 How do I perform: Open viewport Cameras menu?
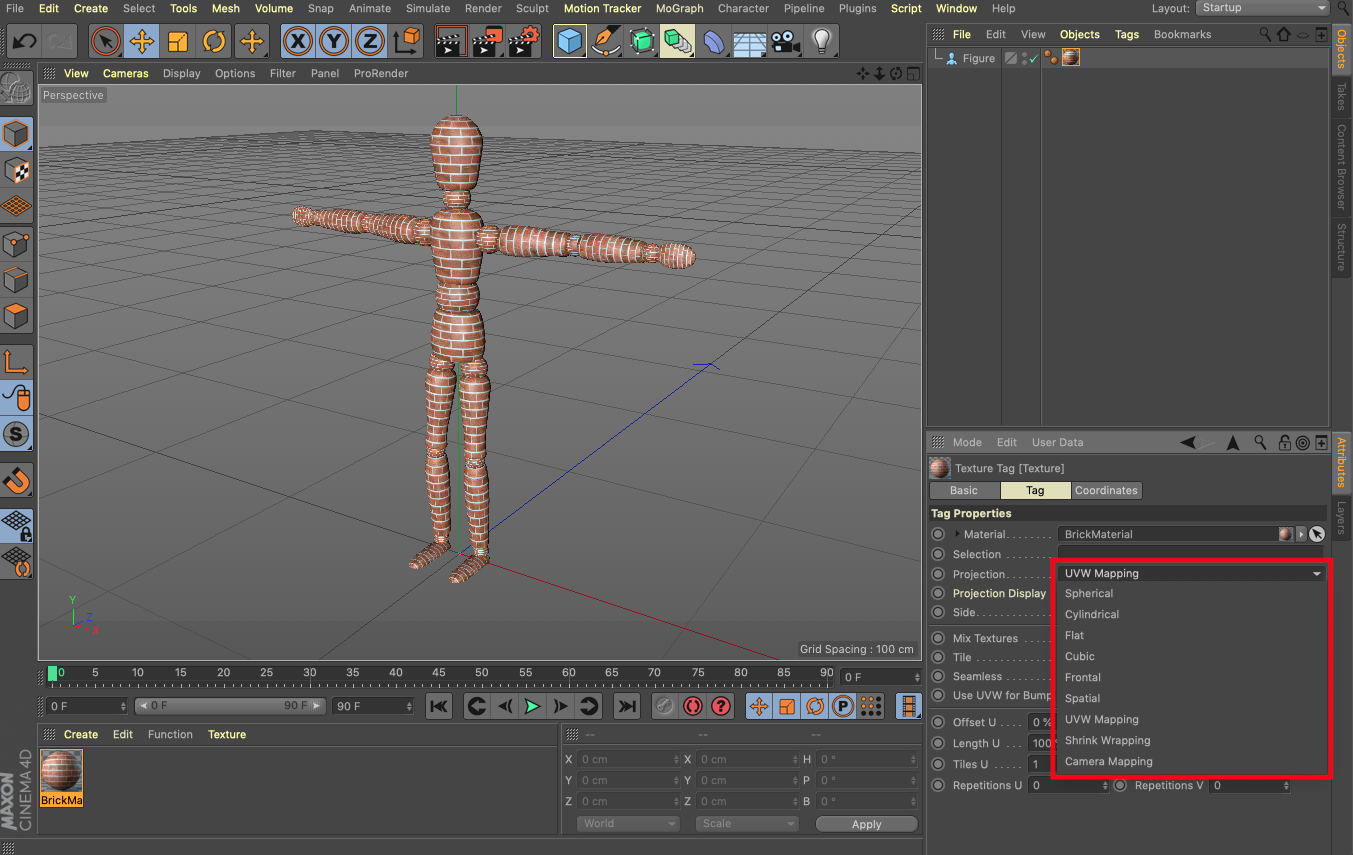pos(126,73)
